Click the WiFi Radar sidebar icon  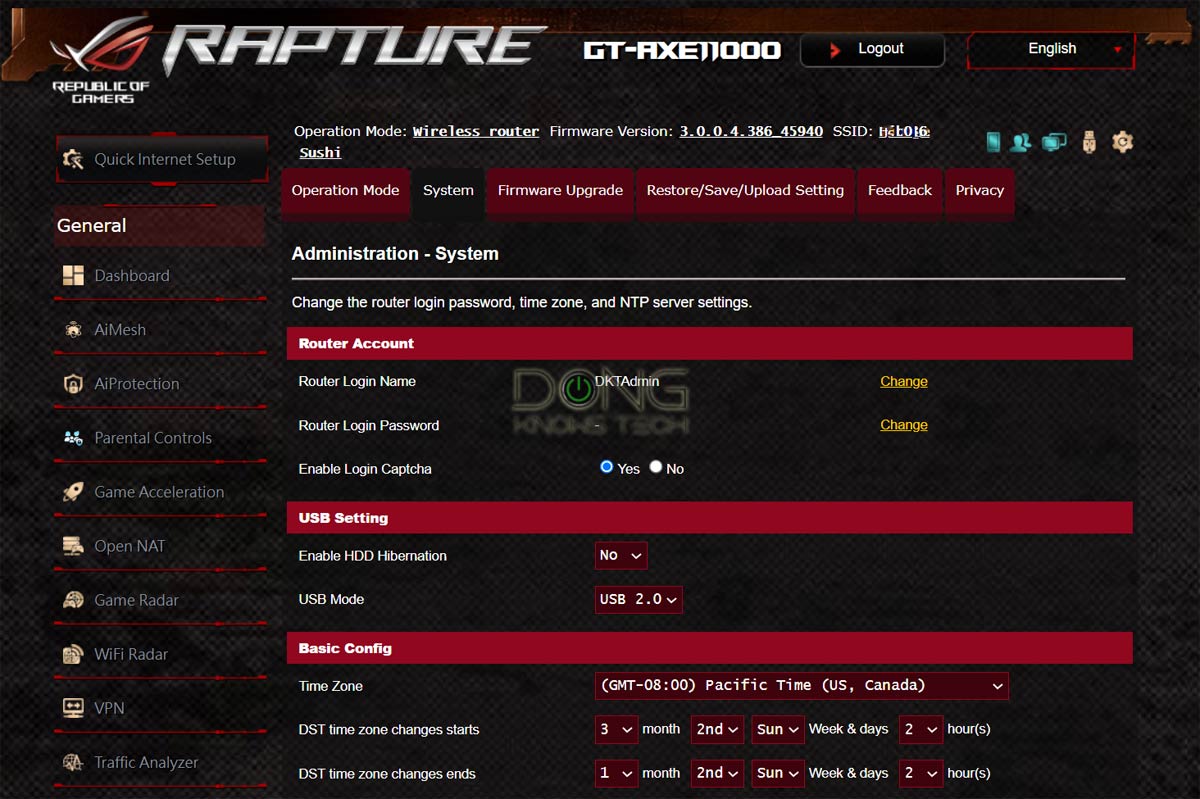(x=73, y=654)
